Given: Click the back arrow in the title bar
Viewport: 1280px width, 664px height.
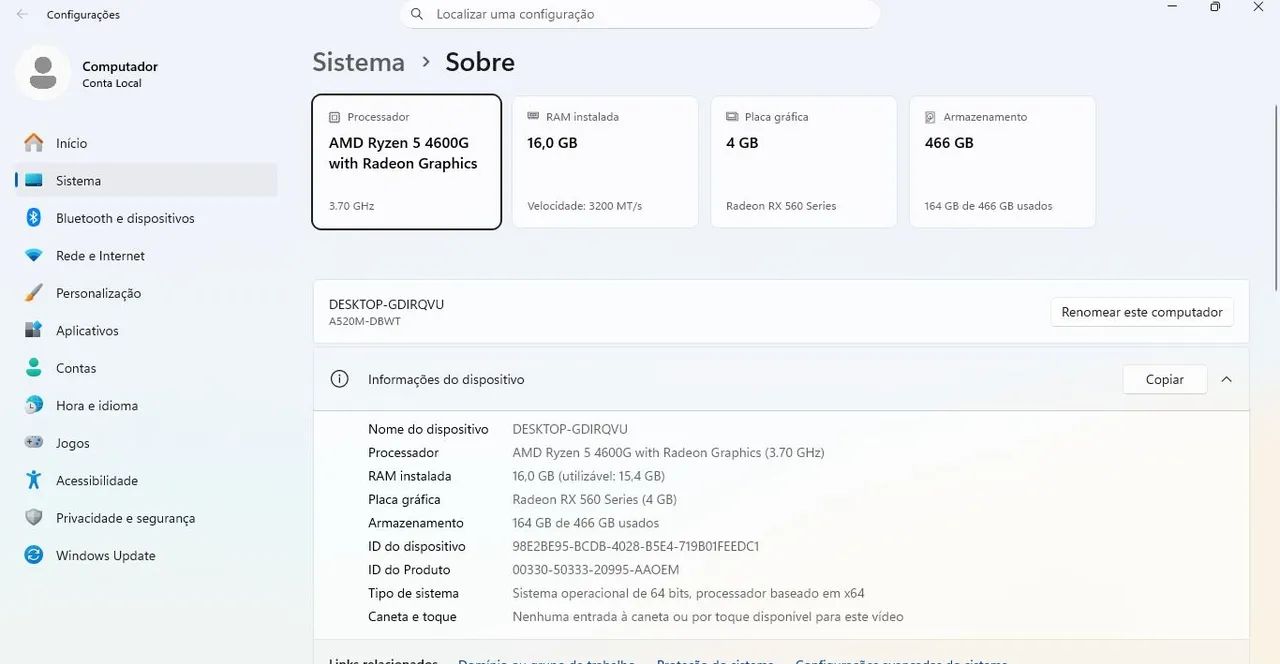Looking at the screenshot, I should point(22,15).
